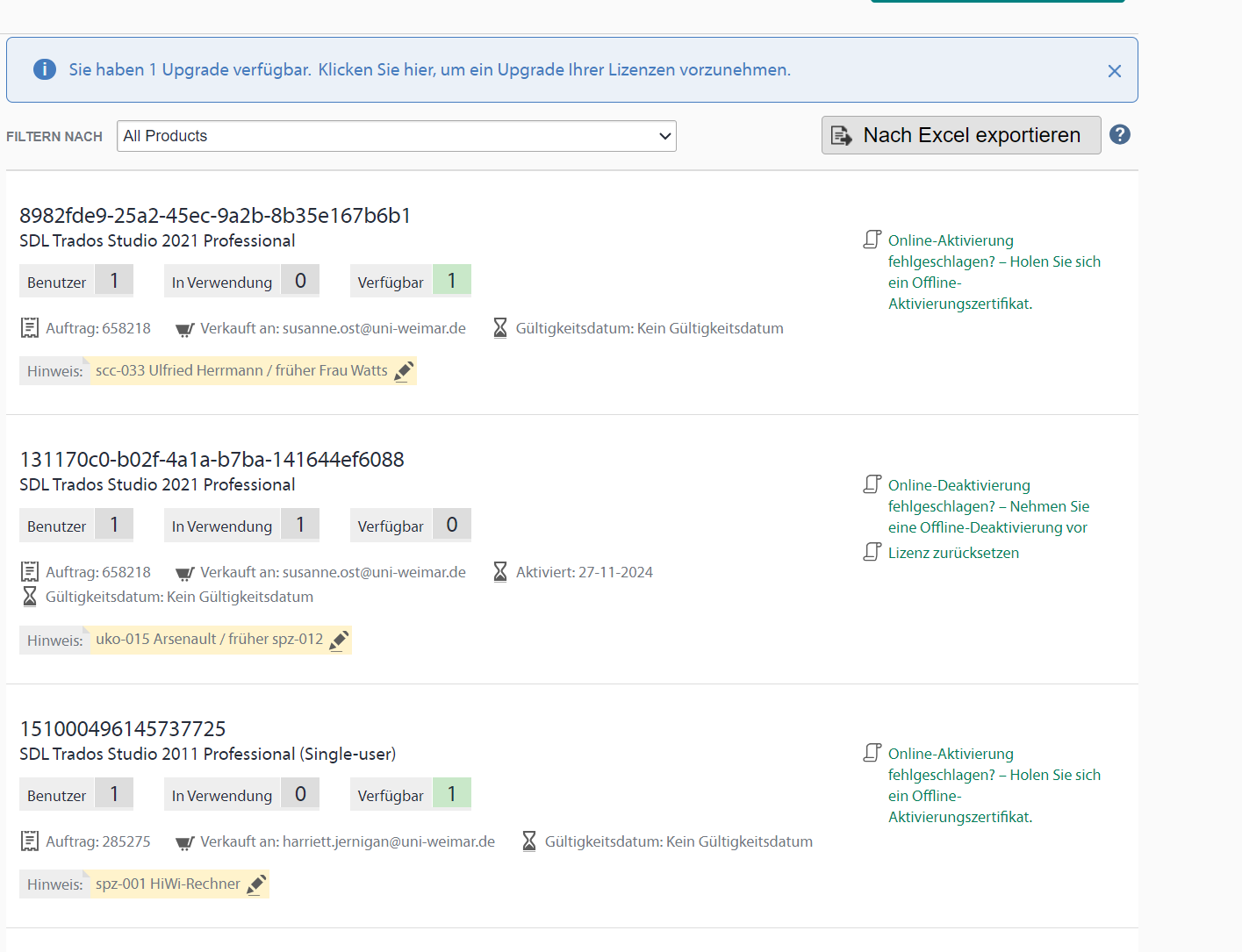Click certificate icon beside Lizenz zurücksetzen
The height and width of the screenshot is (952, 1242).
872,552
